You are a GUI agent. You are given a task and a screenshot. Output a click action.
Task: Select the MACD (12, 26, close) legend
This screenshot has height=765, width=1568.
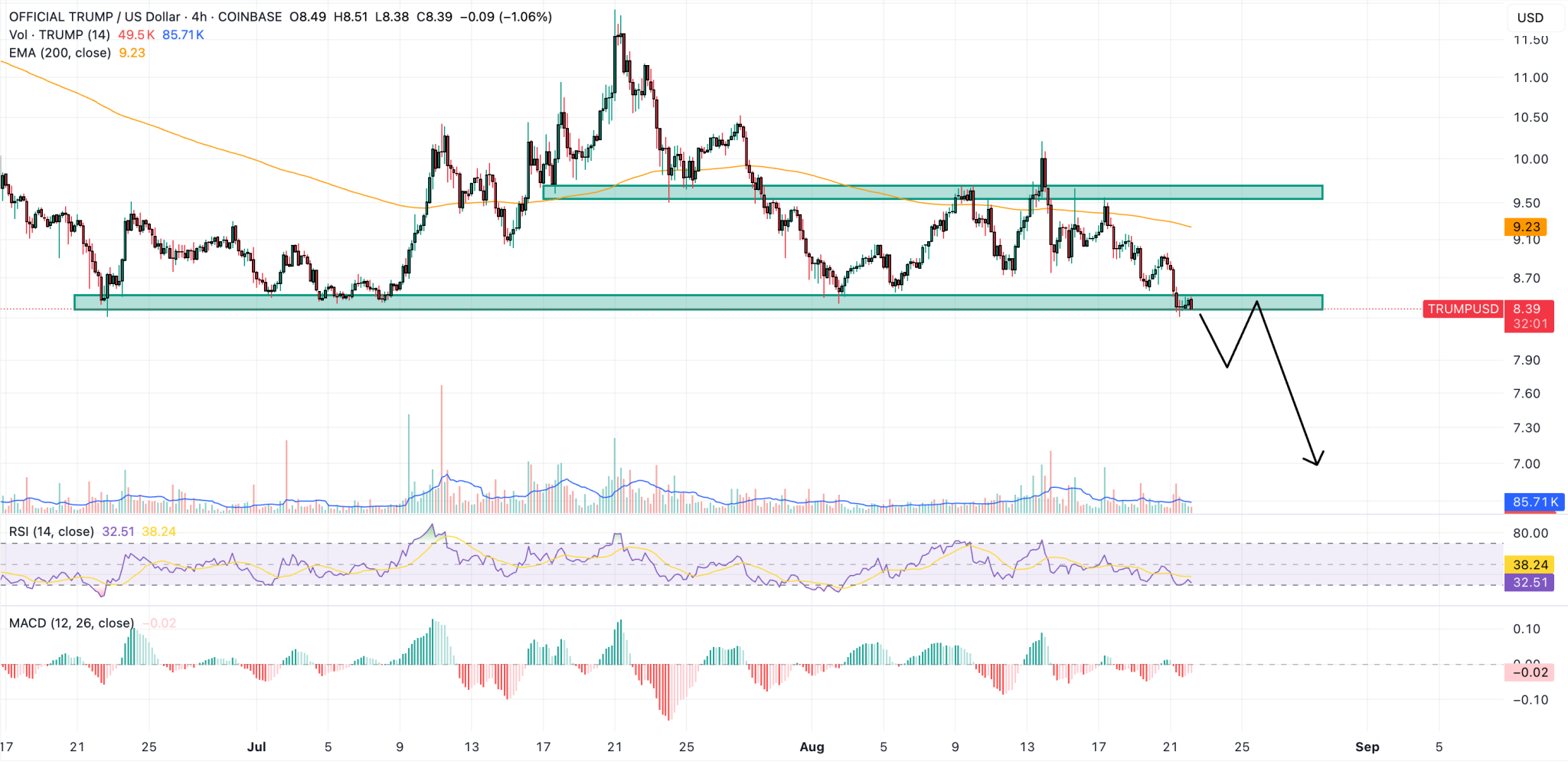click(71, 623)
